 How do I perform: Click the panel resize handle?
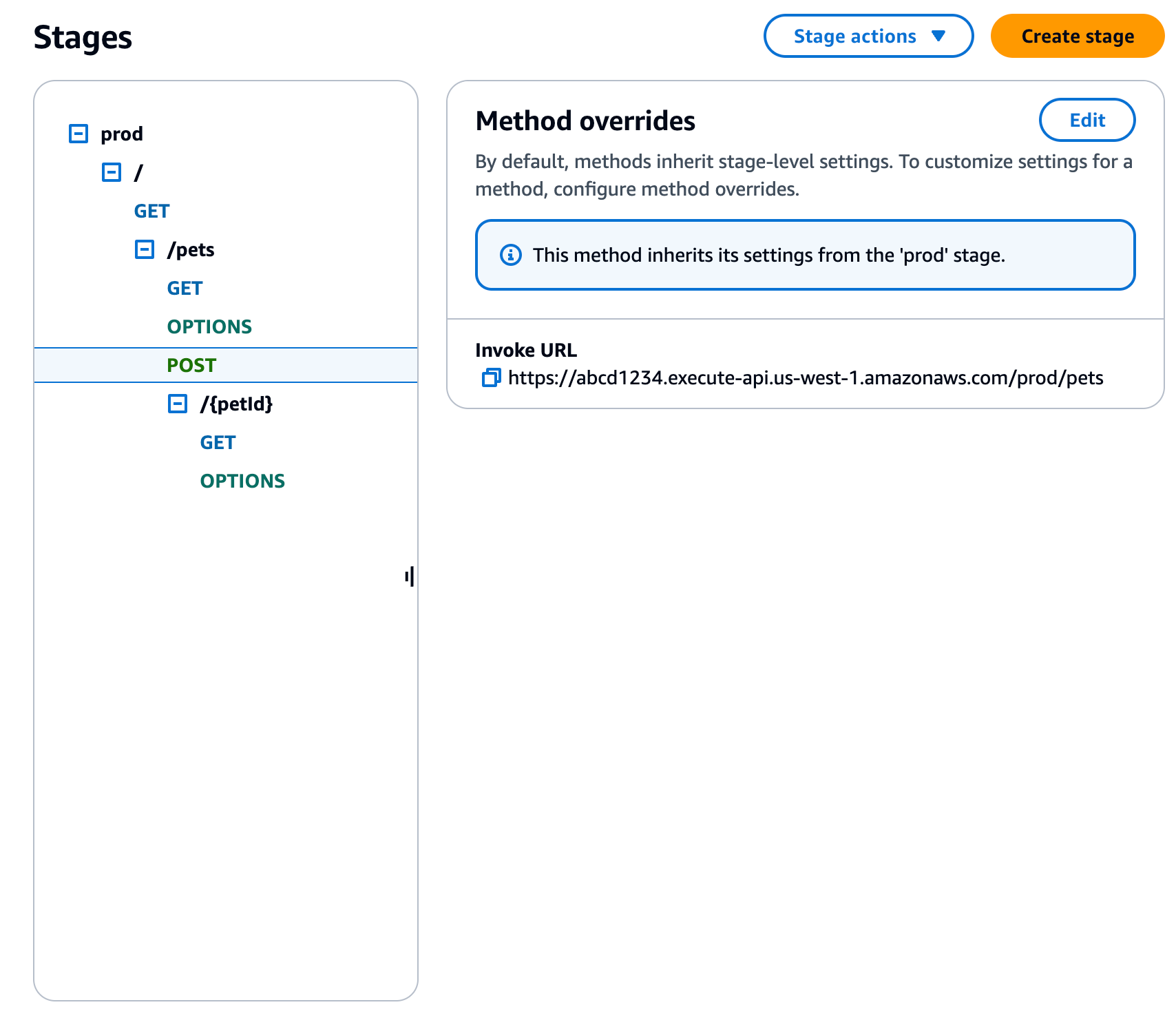(410, 576)
